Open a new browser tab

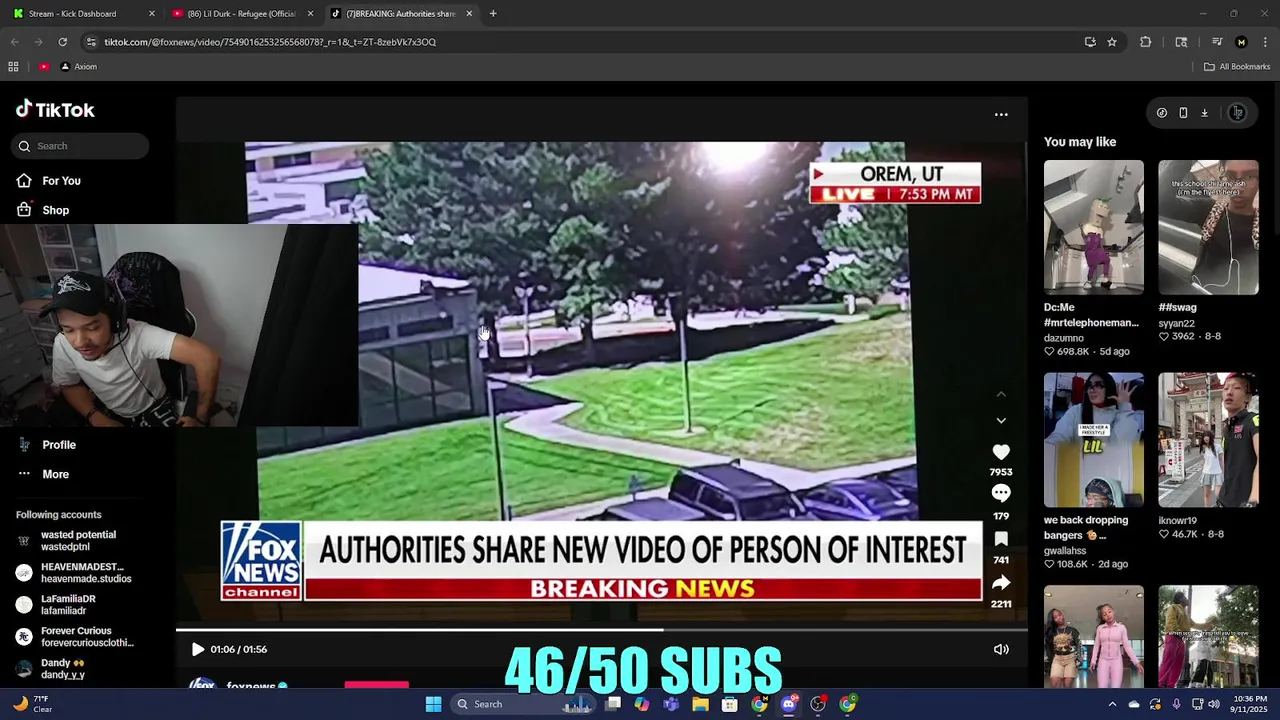493,14
